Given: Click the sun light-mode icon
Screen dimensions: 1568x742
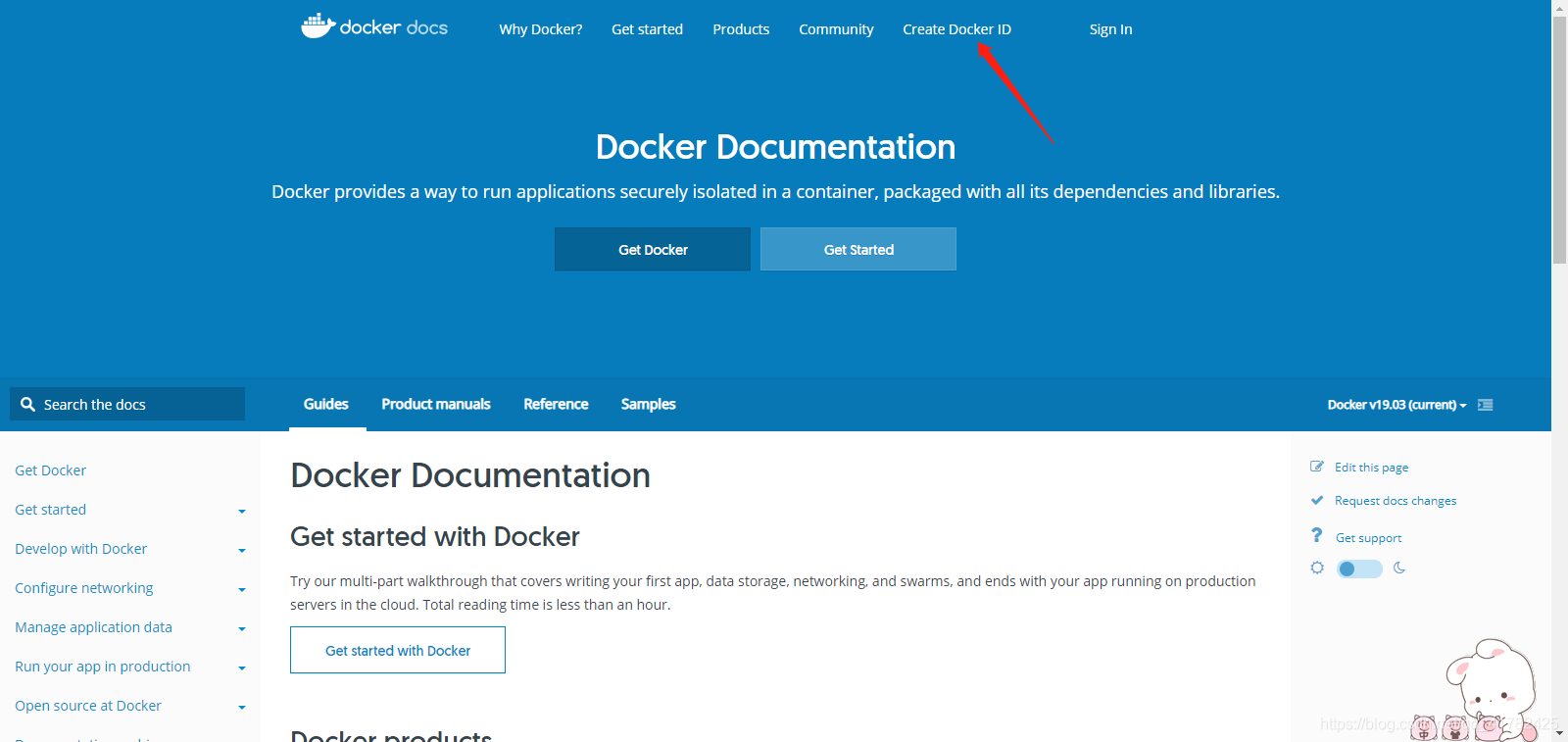Looking at the screenshot, I should point(1317,568).
